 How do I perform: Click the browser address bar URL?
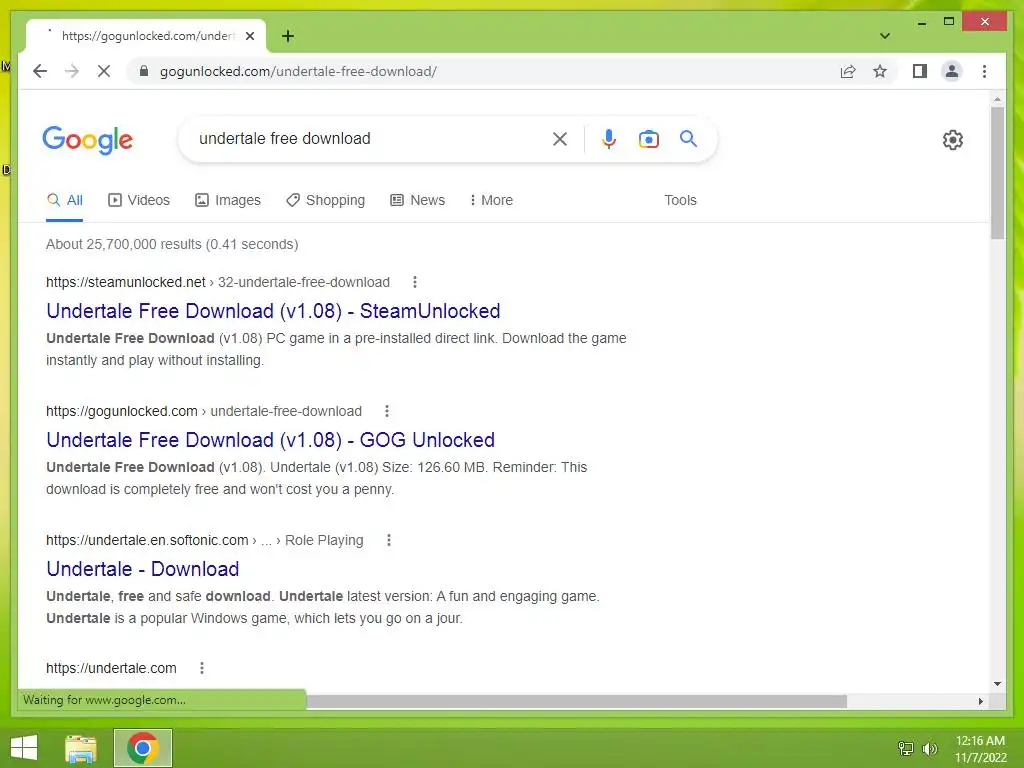point(298,71)
